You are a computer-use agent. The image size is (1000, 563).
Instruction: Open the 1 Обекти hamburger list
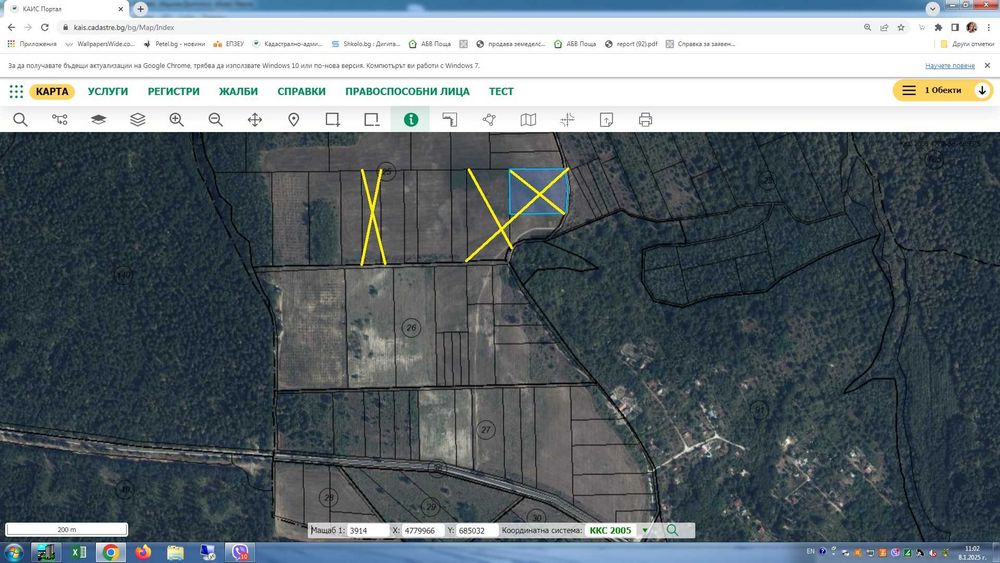click(909, 91)
